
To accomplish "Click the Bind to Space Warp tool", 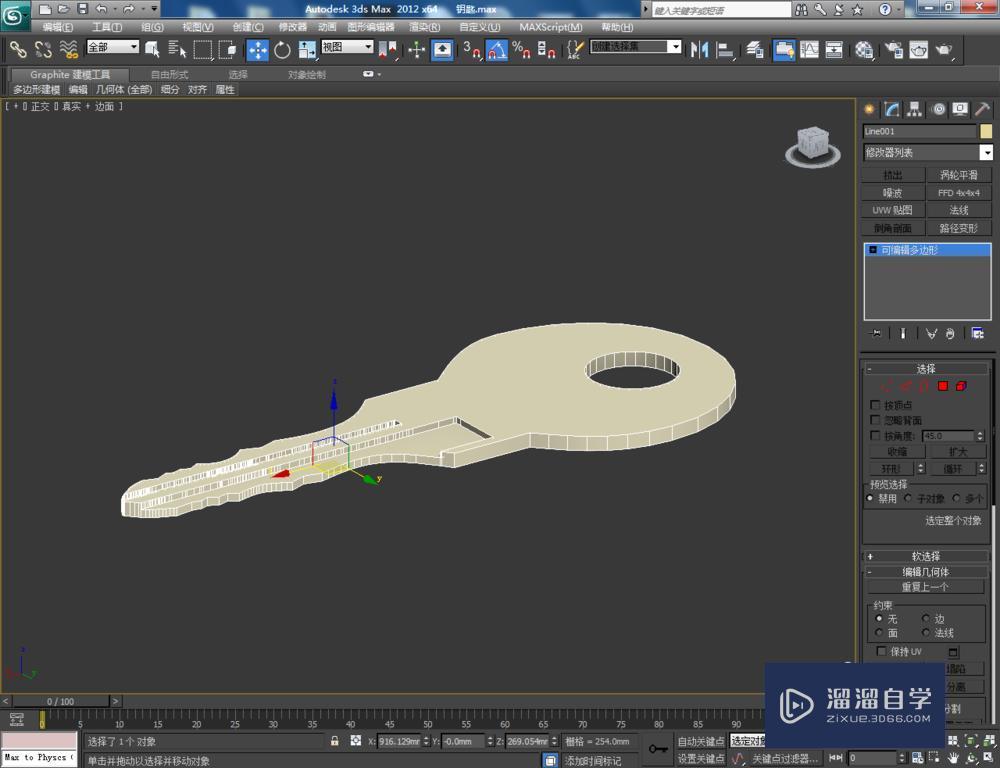I will pos(68,49).
